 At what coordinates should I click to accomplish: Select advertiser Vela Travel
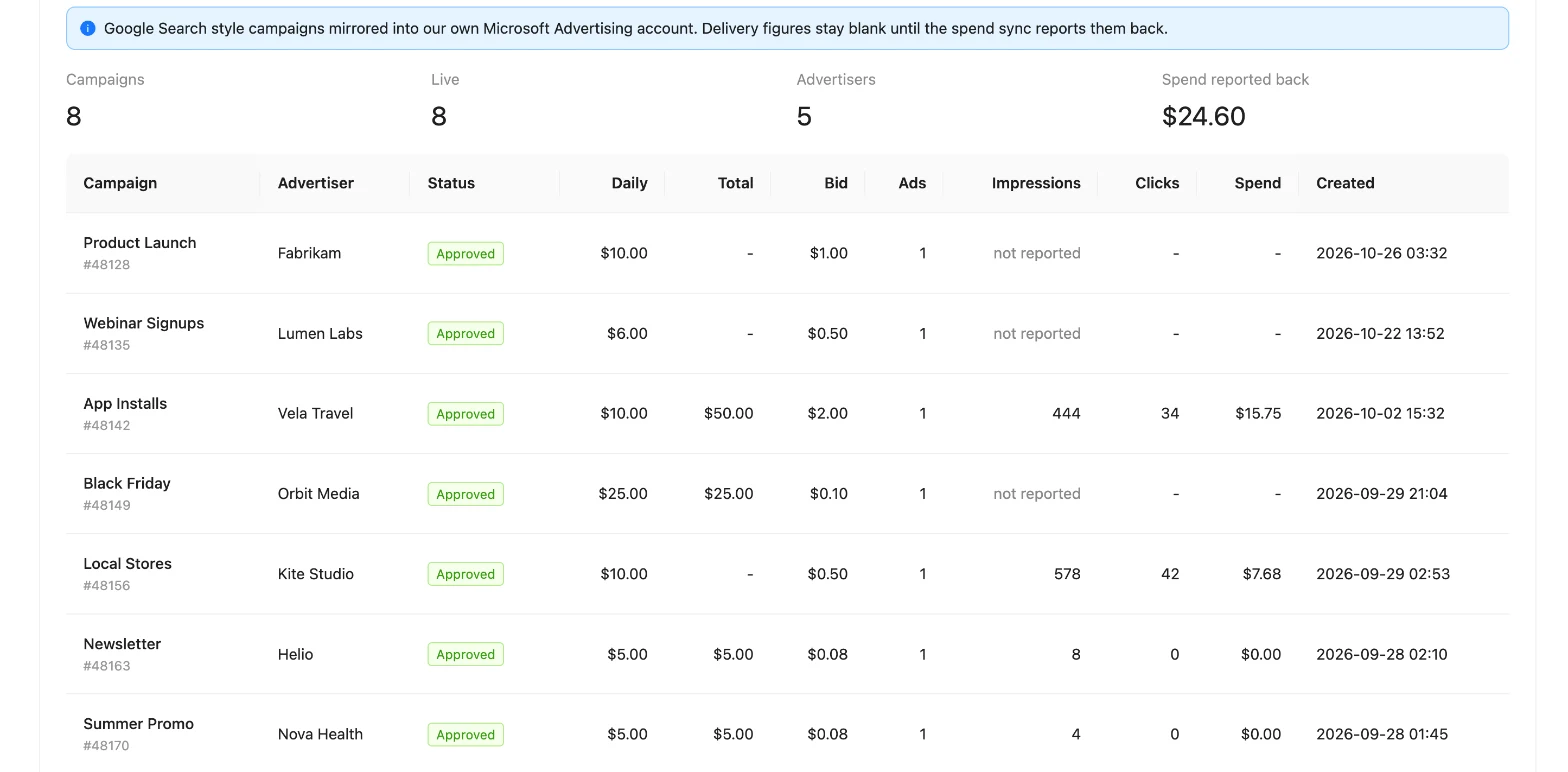click(315, 413)
